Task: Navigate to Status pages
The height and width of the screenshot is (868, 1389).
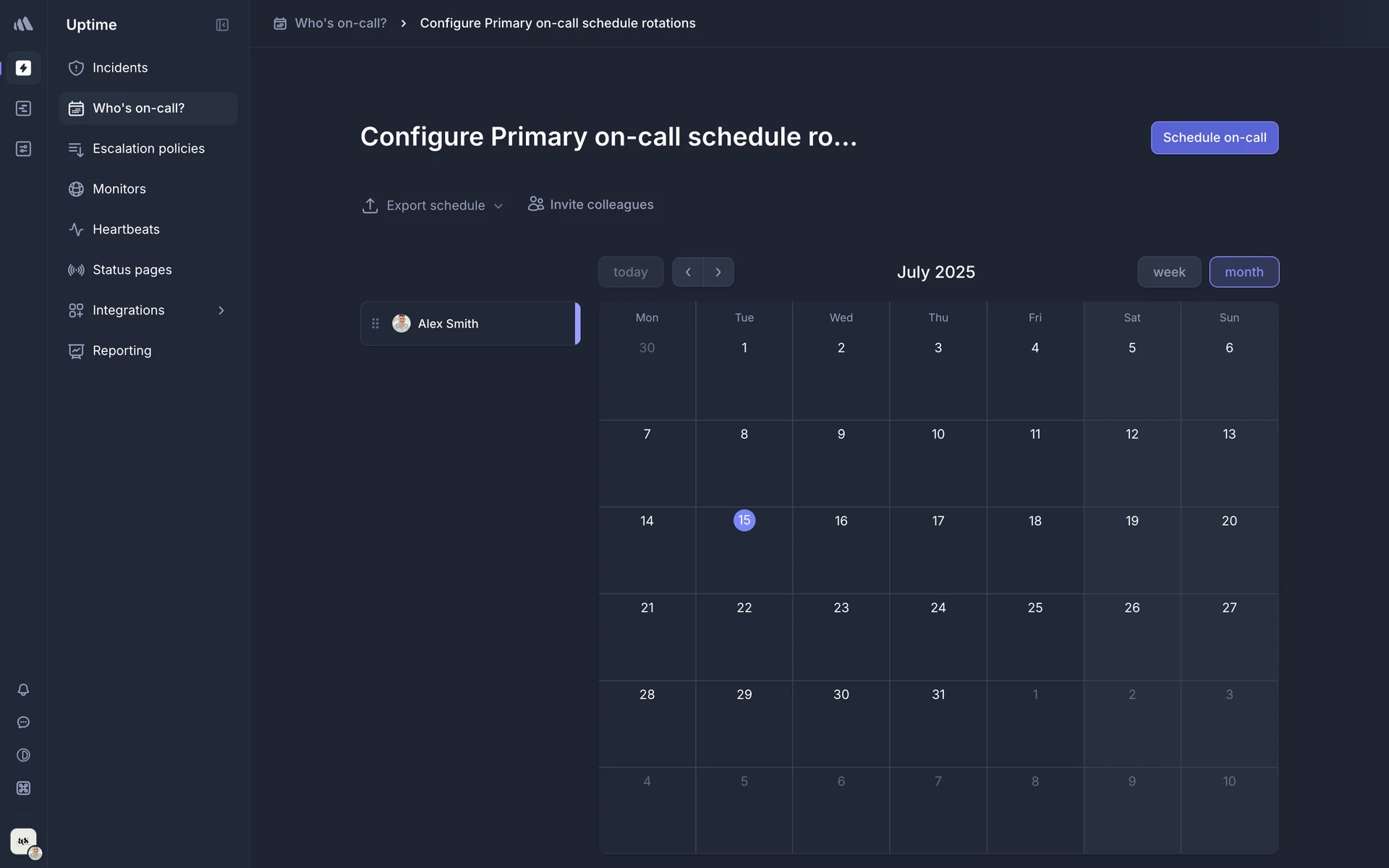Action: [x=132, y=270]
